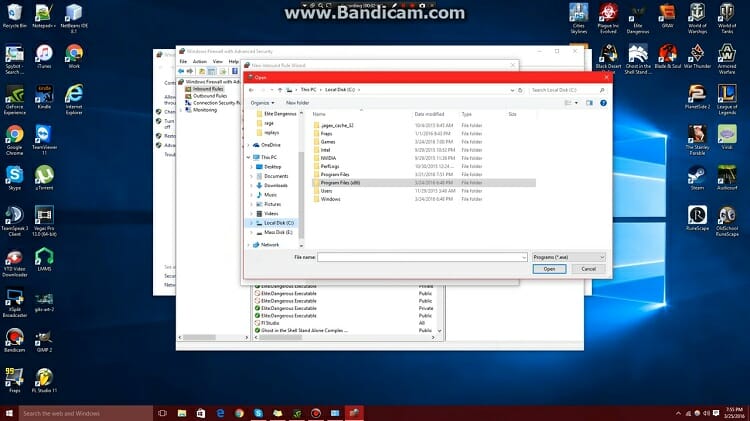Click New folder in Open dialog
Image resolution: width=750 pixels, height=421 pixels.
[x=297, y=103]
